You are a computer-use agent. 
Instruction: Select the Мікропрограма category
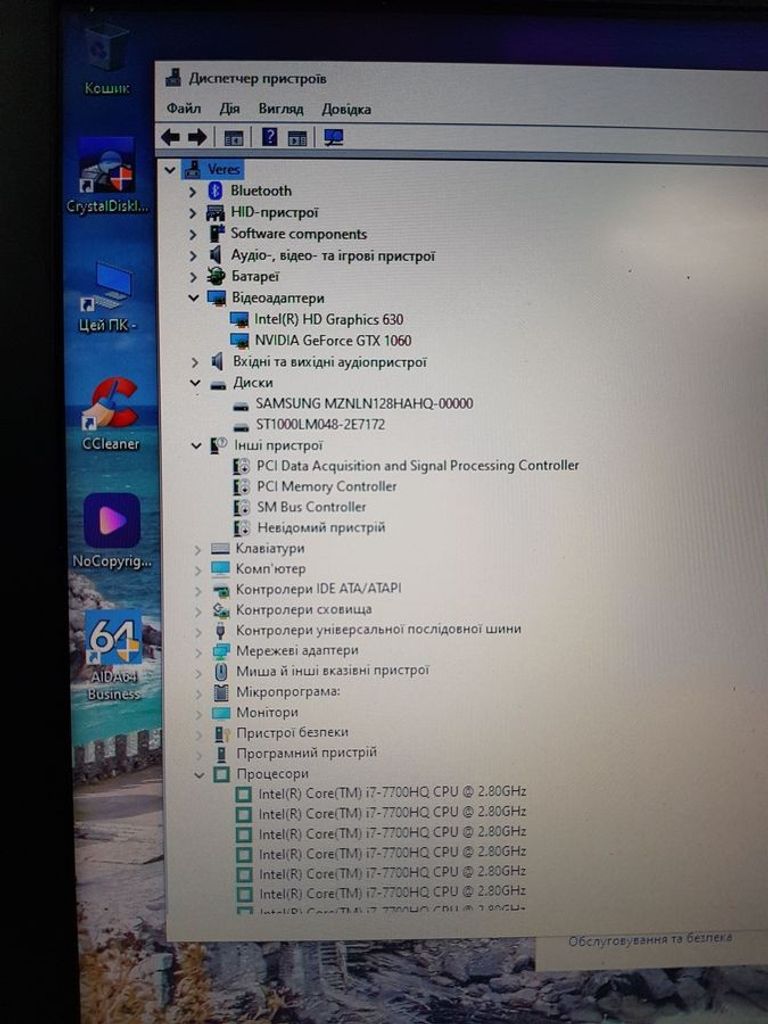288,692
